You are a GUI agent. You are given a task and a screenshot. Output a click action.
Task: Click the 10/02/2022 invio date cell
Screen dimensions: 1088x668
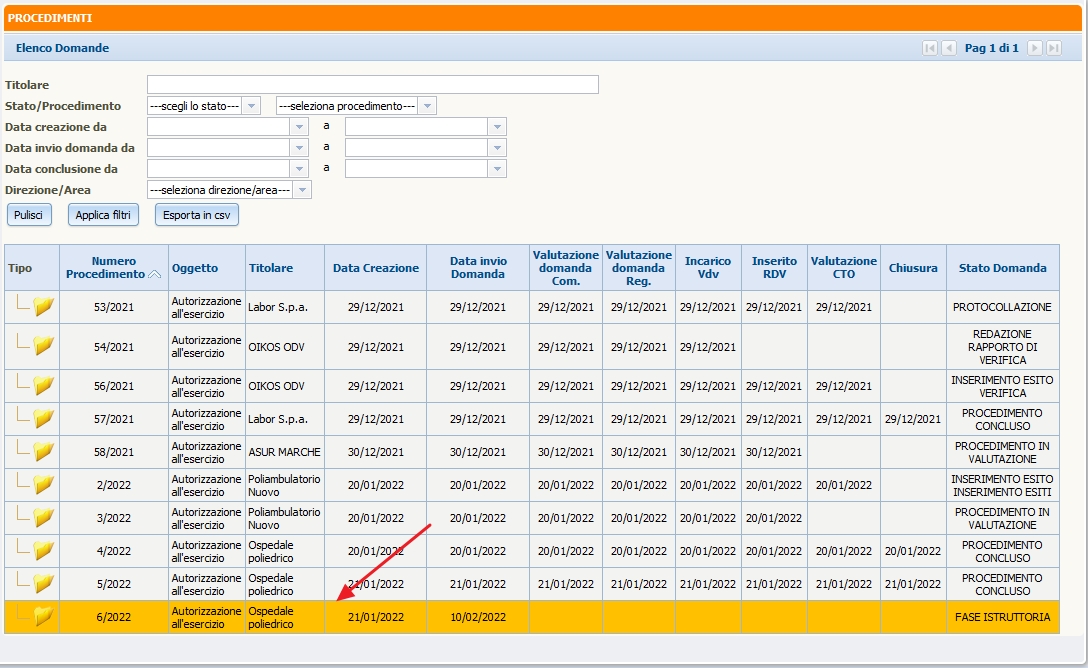tap(478, 617)
